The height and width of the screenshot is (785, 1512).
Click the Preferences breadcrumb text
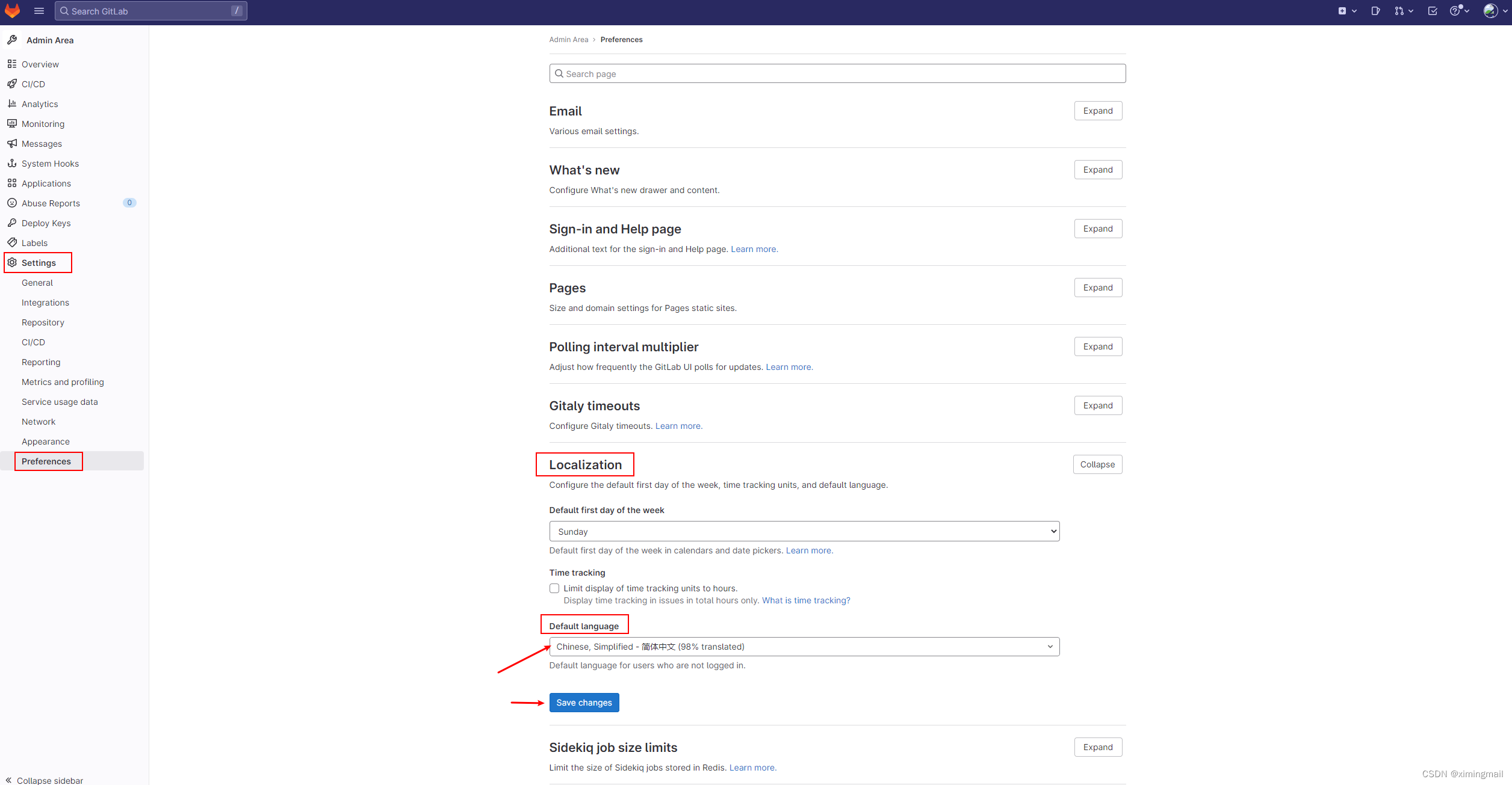coord(621,40)
